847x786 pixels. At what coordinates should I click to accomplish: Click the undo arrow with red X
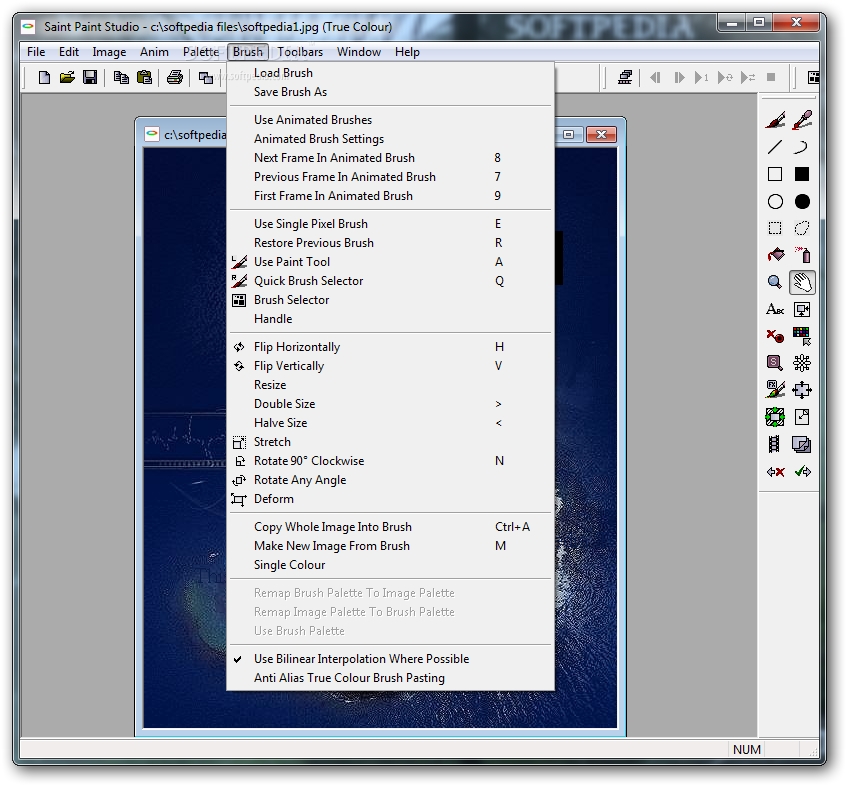775,472
